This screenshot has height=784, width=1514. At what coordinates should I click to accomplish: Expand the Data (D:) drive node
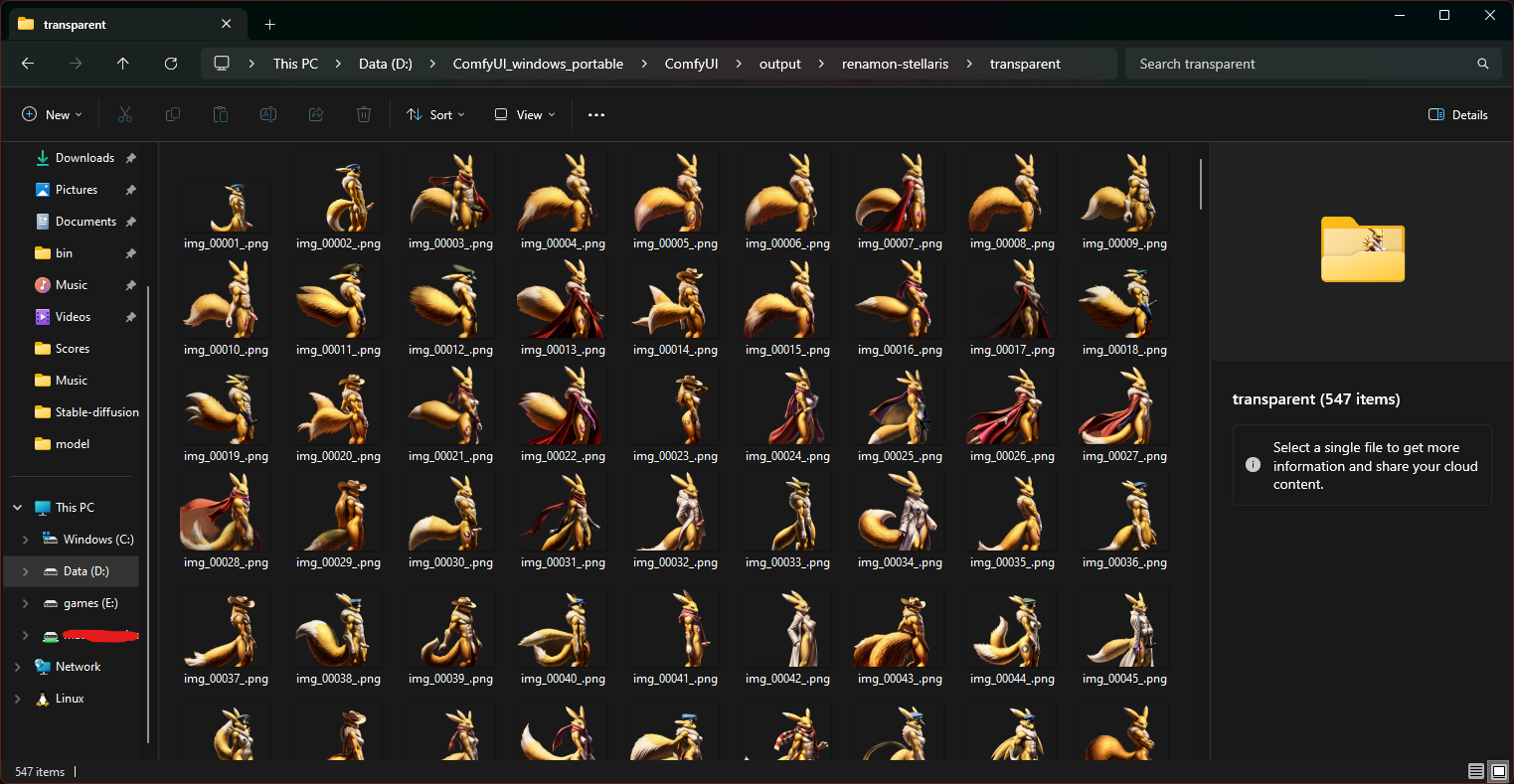click(x=25, y=571)
